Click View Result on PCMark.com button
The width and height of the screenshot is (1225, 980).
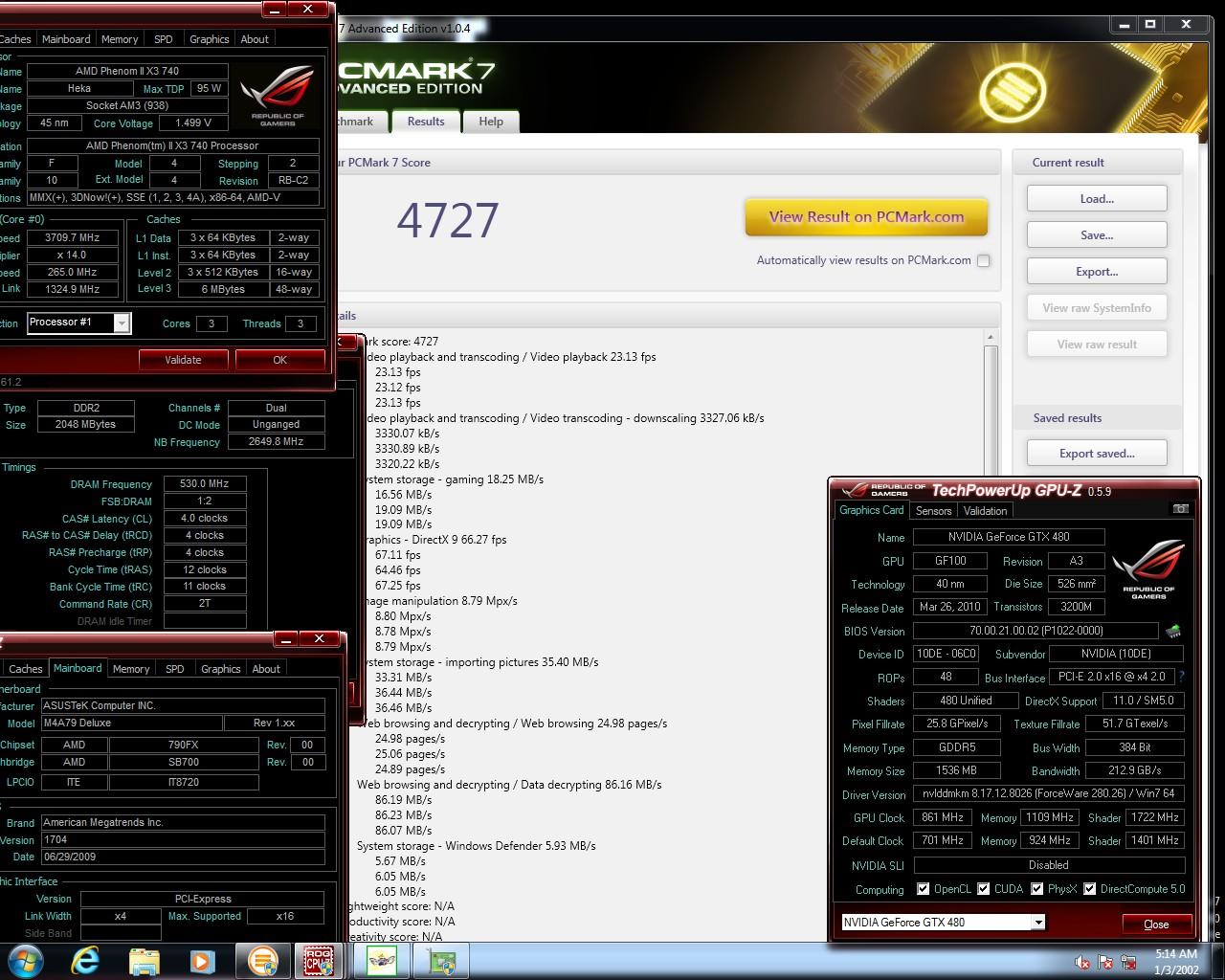(x=866, y=217)
